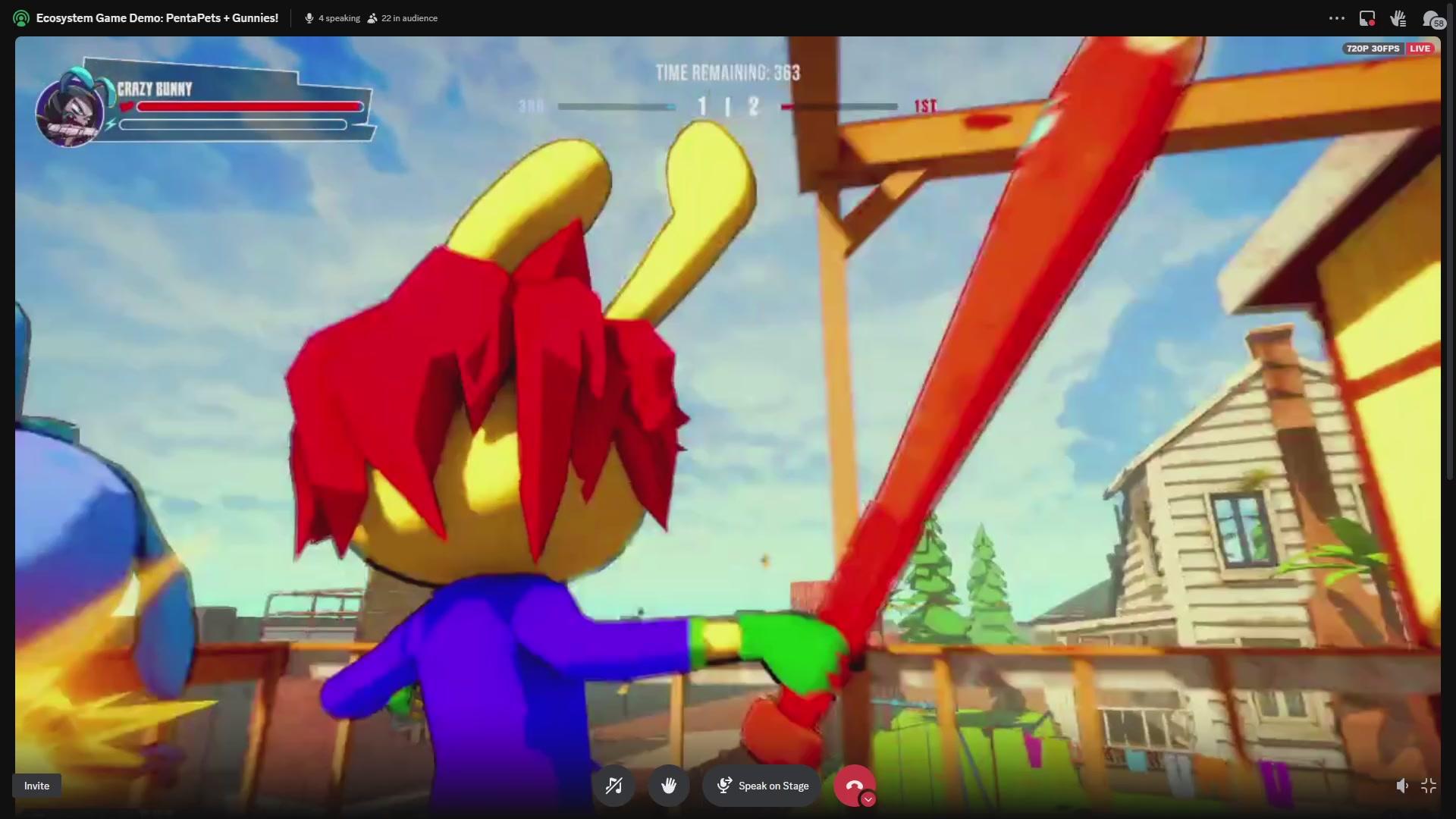
Task: Click the 4 speaking indicator
Action: pos(332,18)
